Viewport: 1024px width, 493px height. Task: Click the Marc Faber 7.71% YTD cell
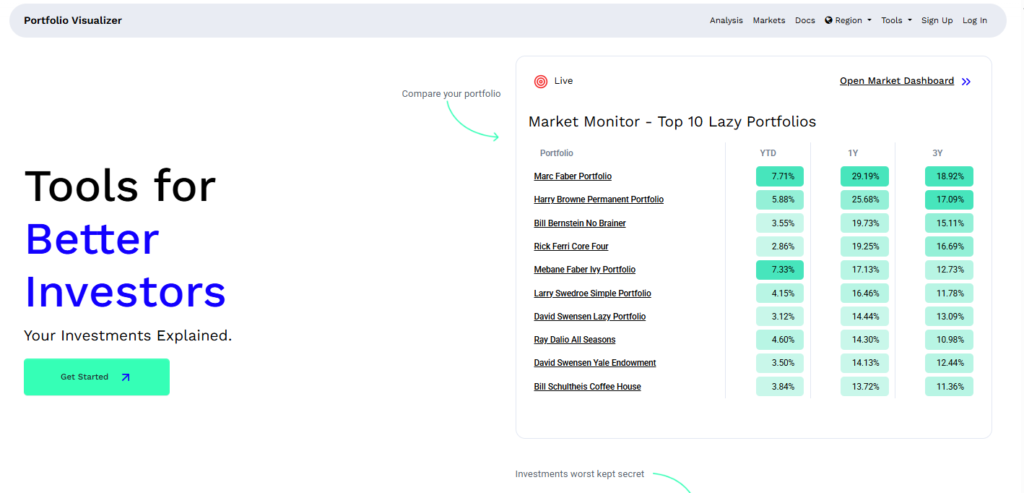780,176
